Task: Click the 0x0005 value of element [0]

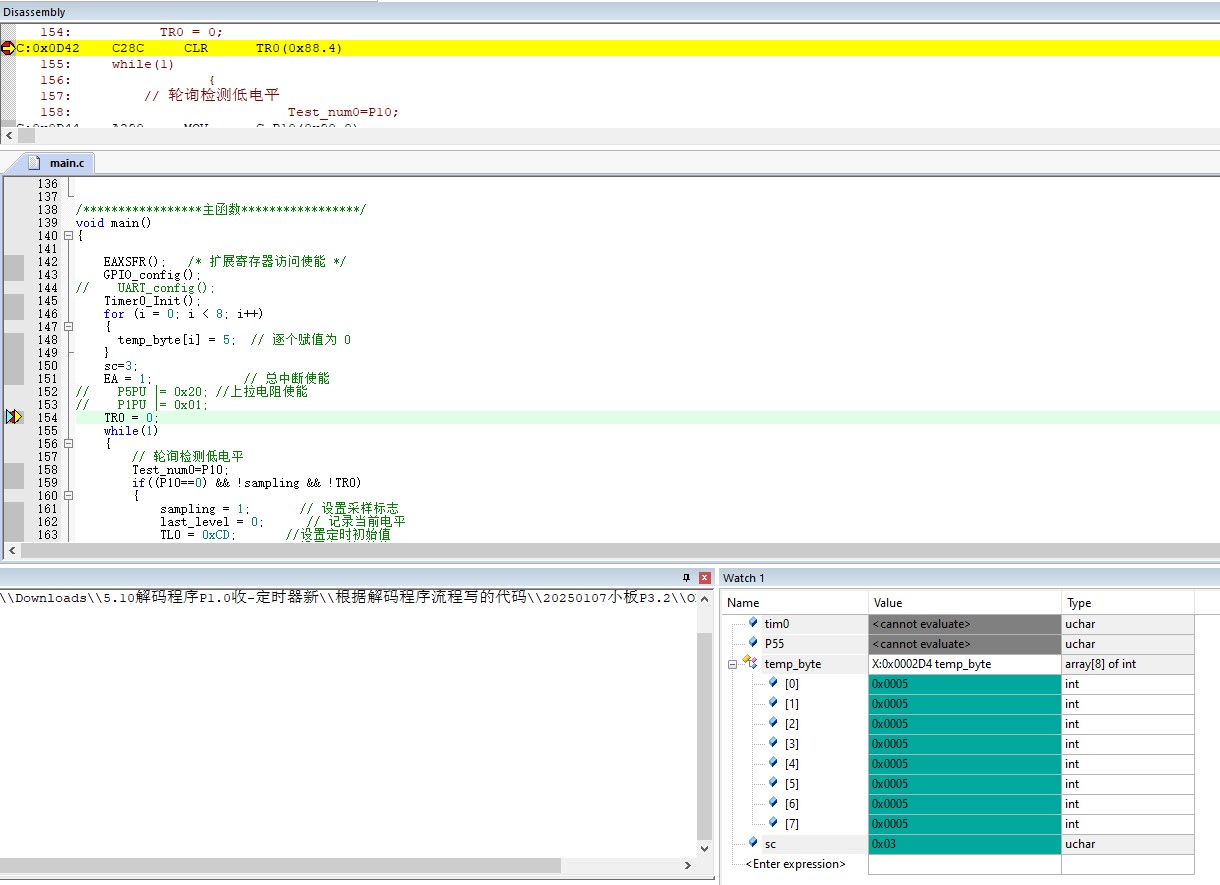Action: point(965,684)
